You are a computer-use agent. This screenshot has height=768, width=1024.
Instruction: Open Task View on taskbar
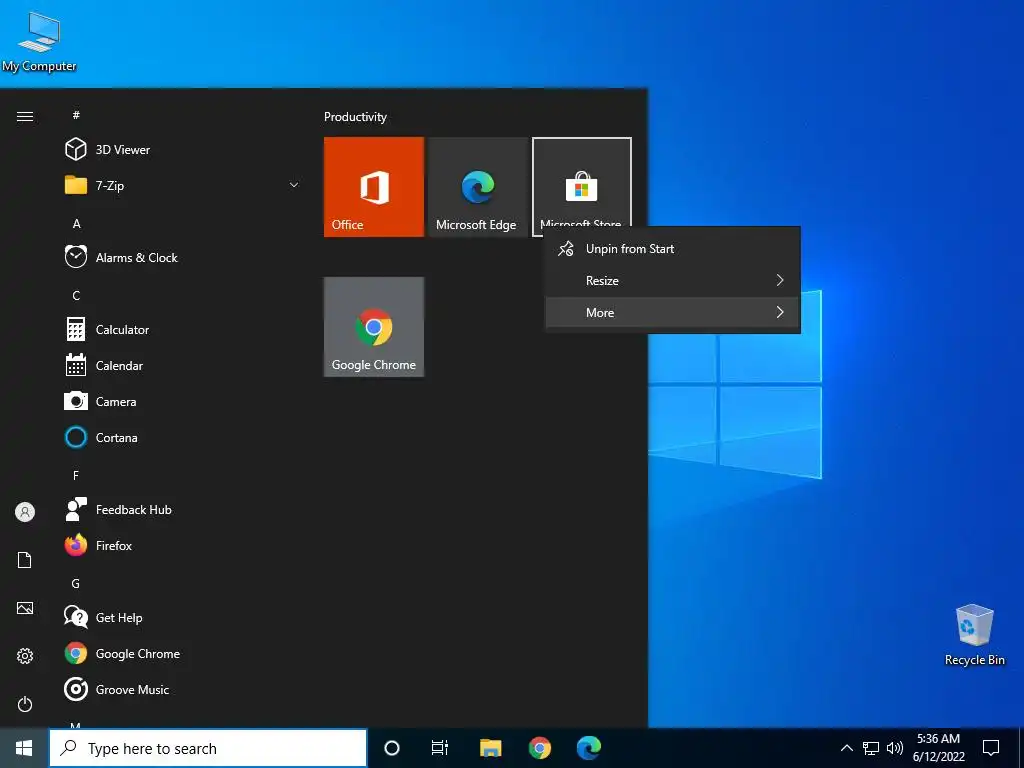coord(440,748)
